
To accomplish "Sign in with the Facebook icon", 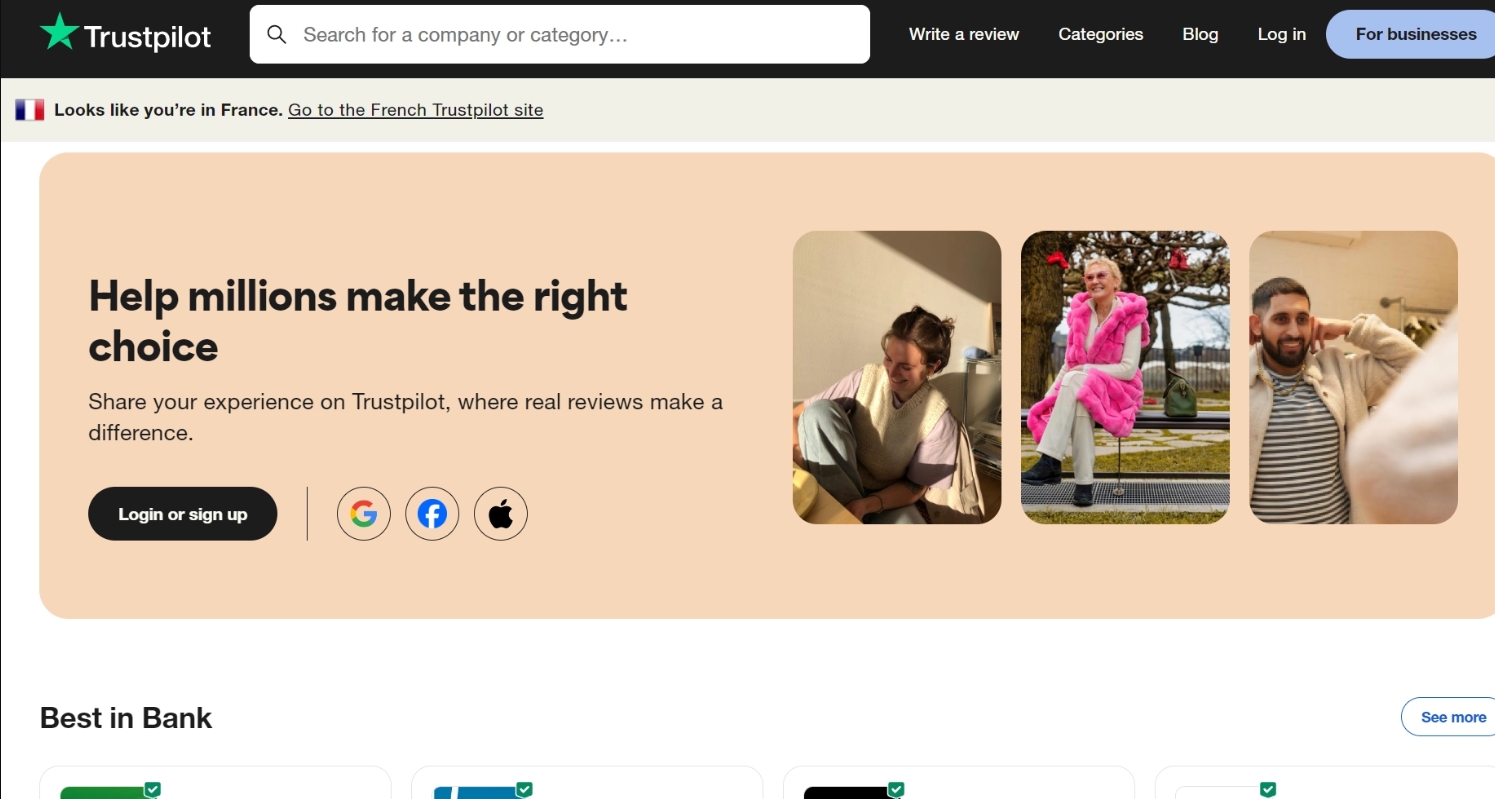I will click(432, 514).
